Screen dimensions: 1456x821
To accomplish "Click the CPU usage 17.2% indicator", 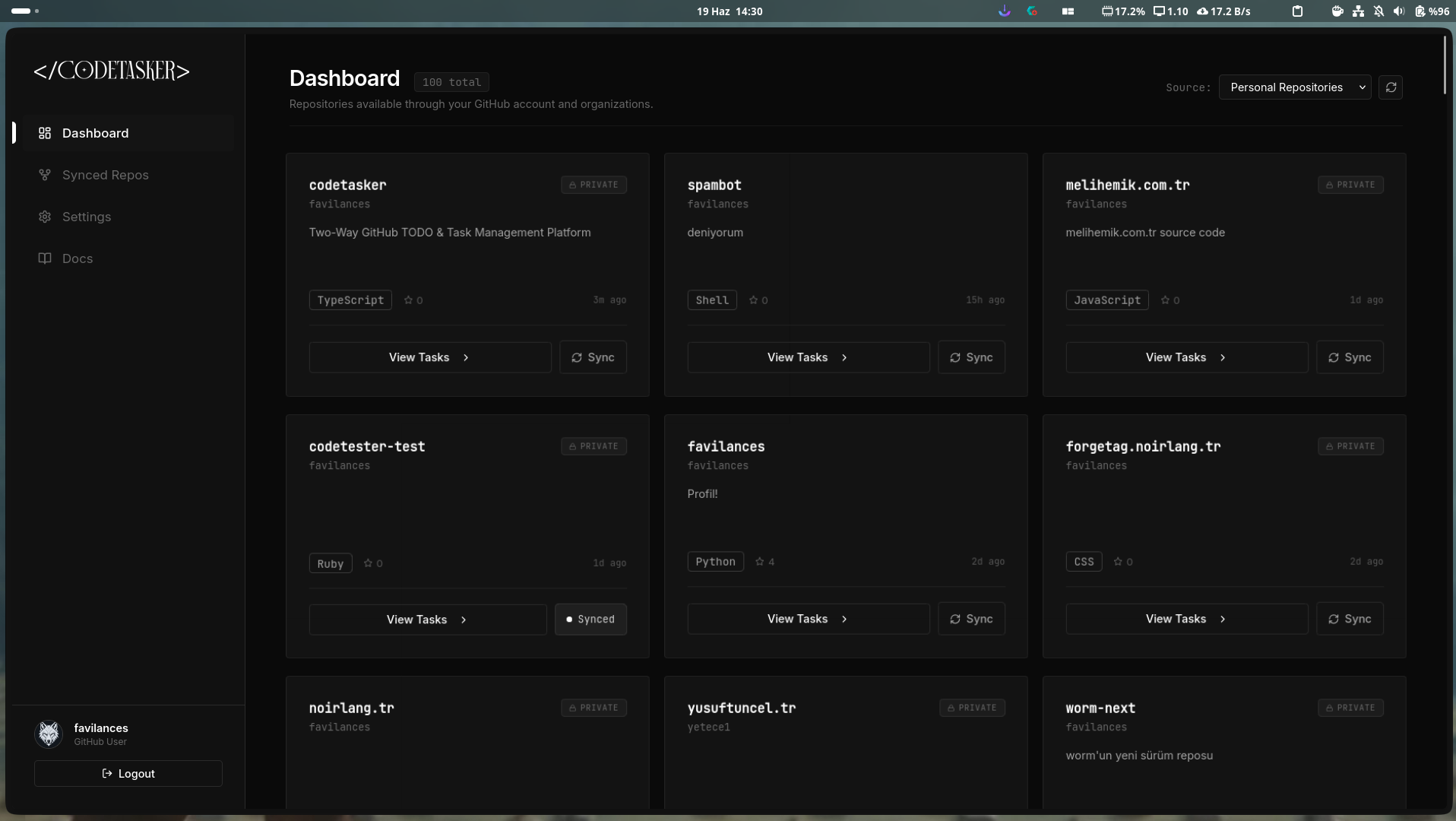I will pyautogui.click(x=1123, y=11).
